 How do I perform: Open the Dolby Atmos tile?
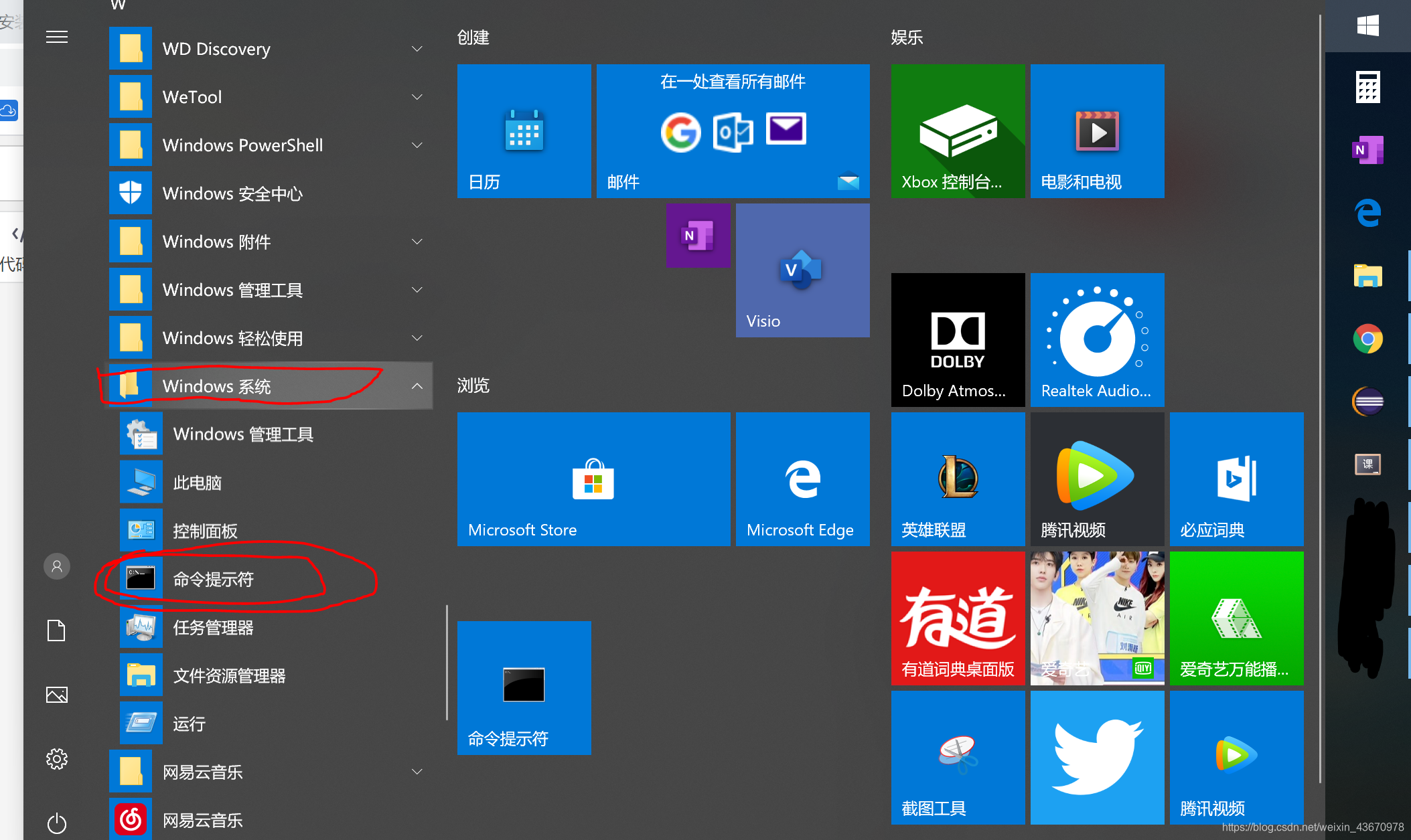[x=958, y=340]
